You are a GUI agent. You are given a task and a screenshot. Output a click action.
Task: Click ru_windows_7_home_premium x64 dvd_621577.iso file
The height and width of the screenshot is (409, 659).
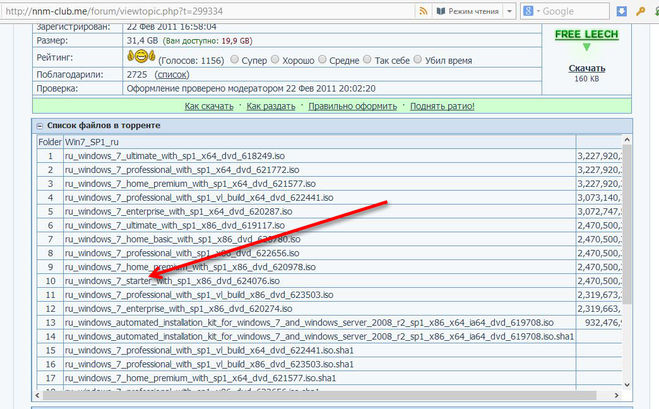coord(190,184)
